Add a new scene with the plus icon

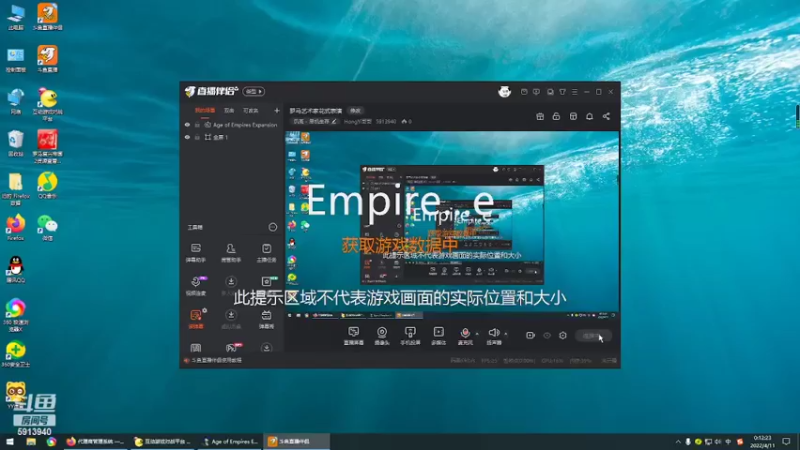click(x=277, y=111)
